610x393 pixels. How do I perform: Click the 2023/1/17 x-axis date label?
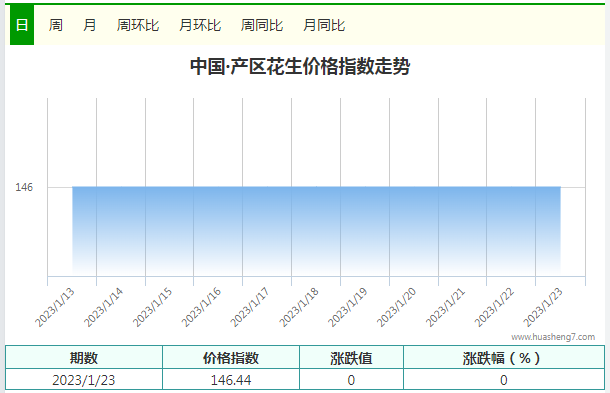click(x=250, y=307)
